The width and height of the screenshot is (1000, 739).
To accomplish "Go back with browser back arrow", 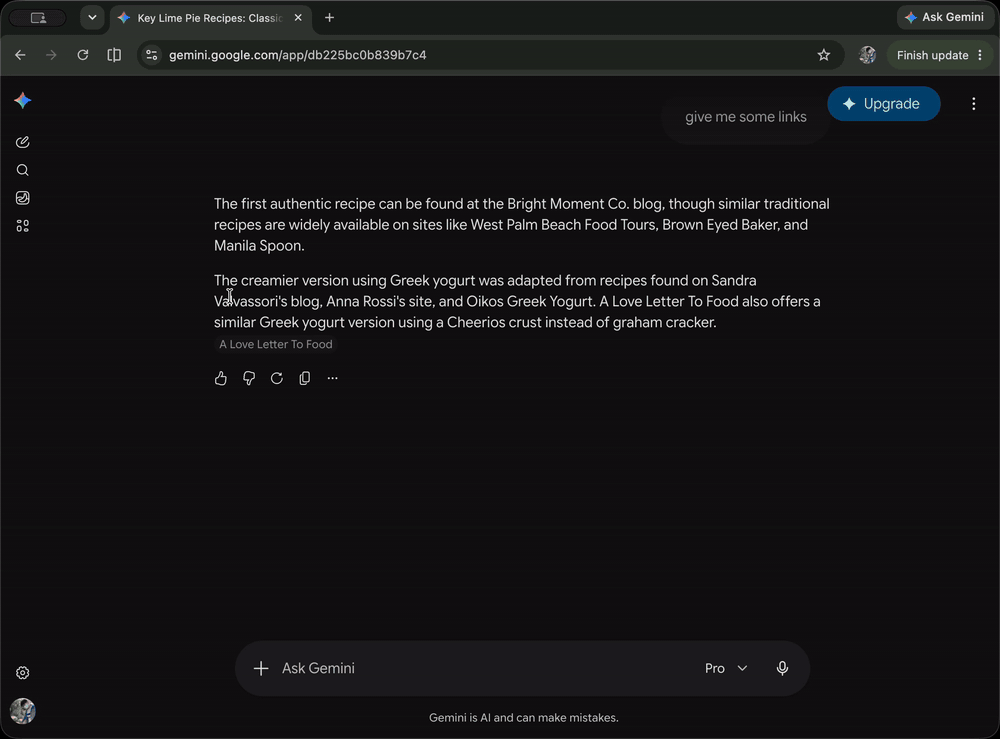I will (x=20, y=55).
